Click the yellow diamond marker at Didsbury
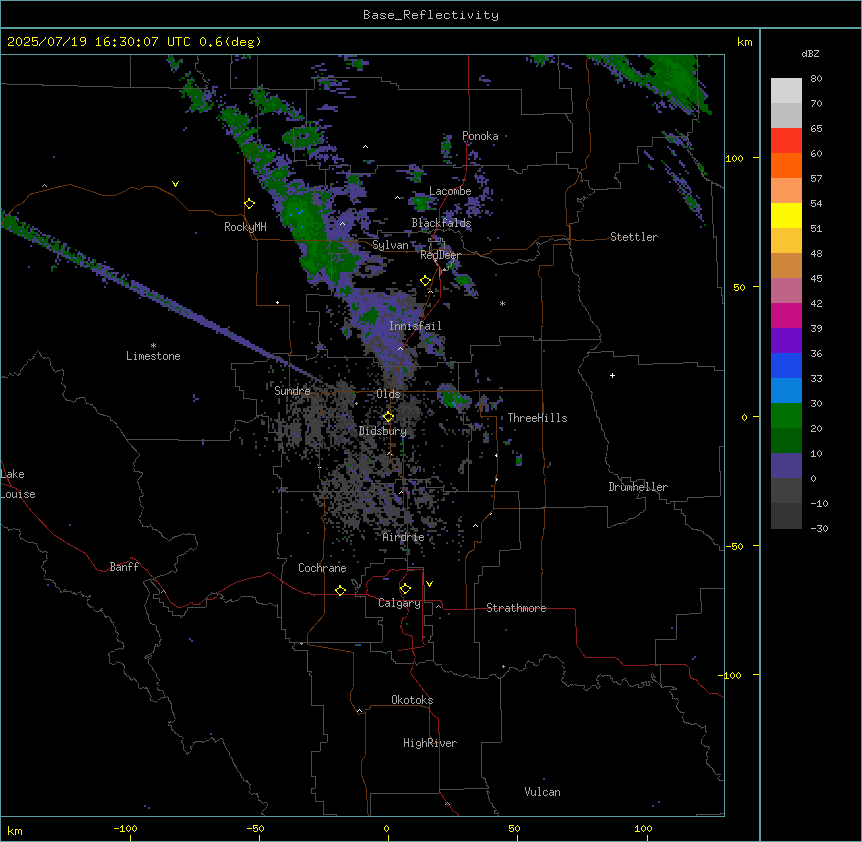 click(x=389, y=417)
